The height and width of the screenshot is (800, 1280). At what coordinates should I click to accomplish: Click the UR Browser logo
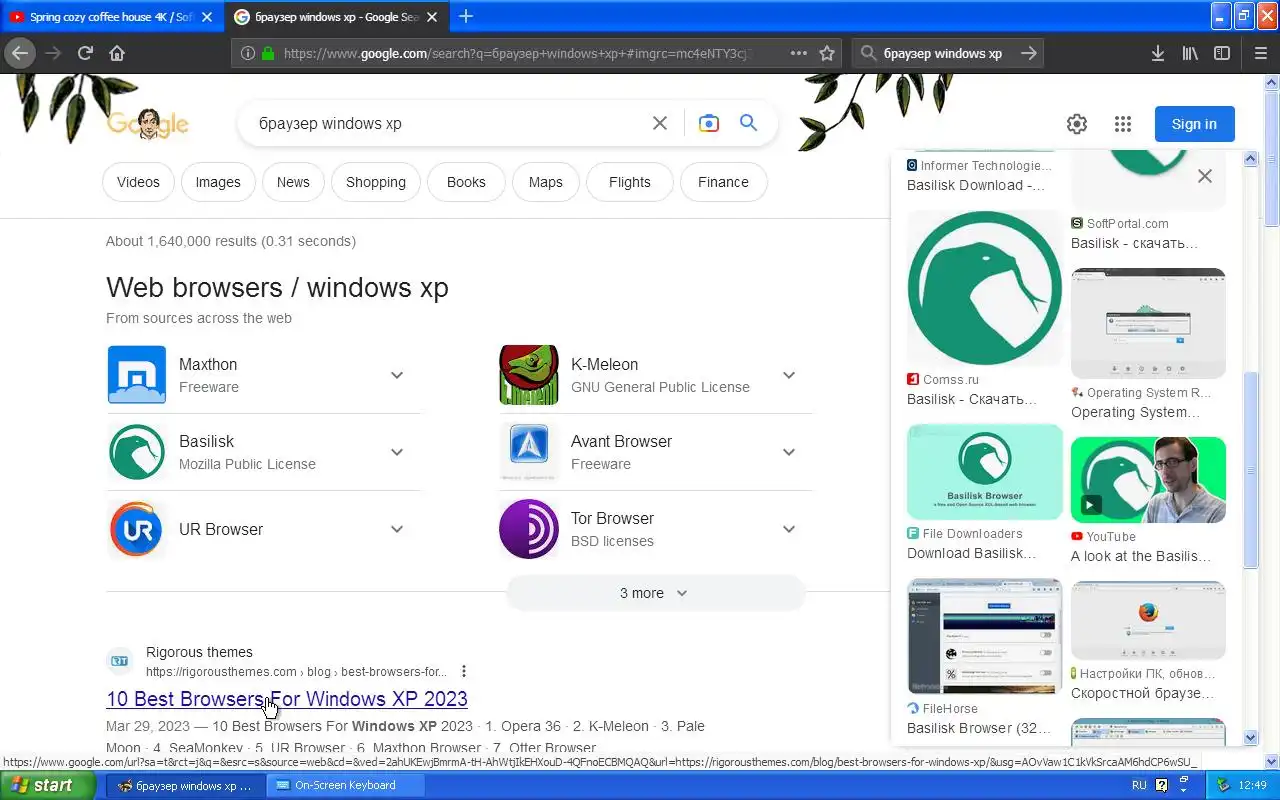[x=136, y=529]
